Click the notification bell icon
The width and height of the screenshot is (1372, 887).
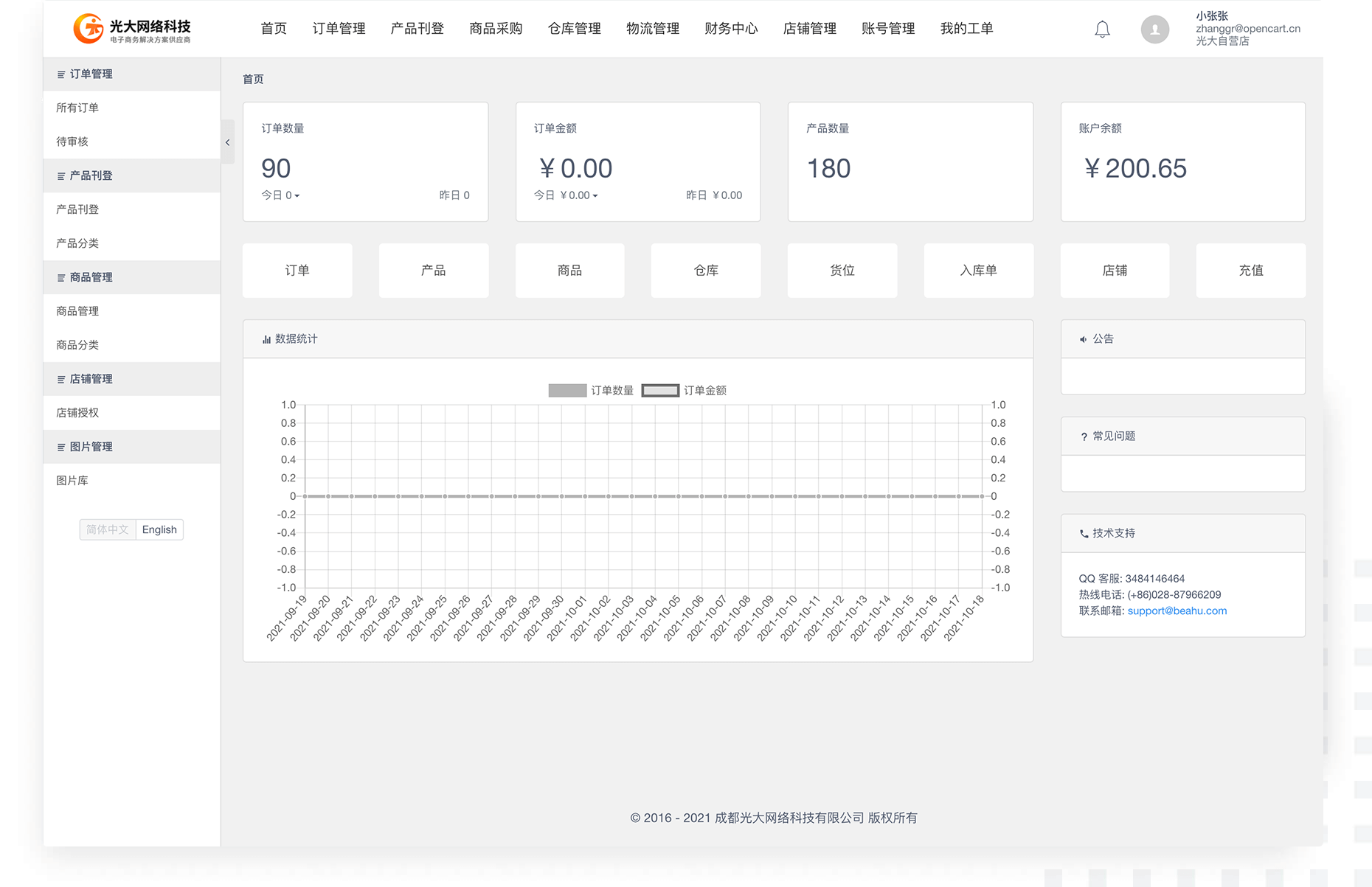point(1102,29)
